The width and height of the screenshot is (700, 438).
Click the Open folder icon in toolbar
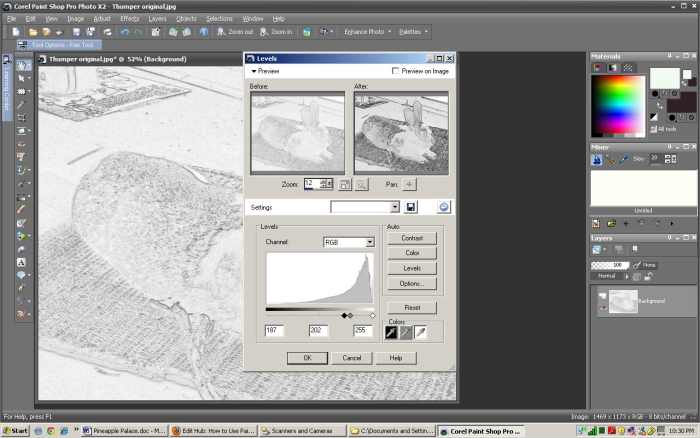[x=33, y=32]
